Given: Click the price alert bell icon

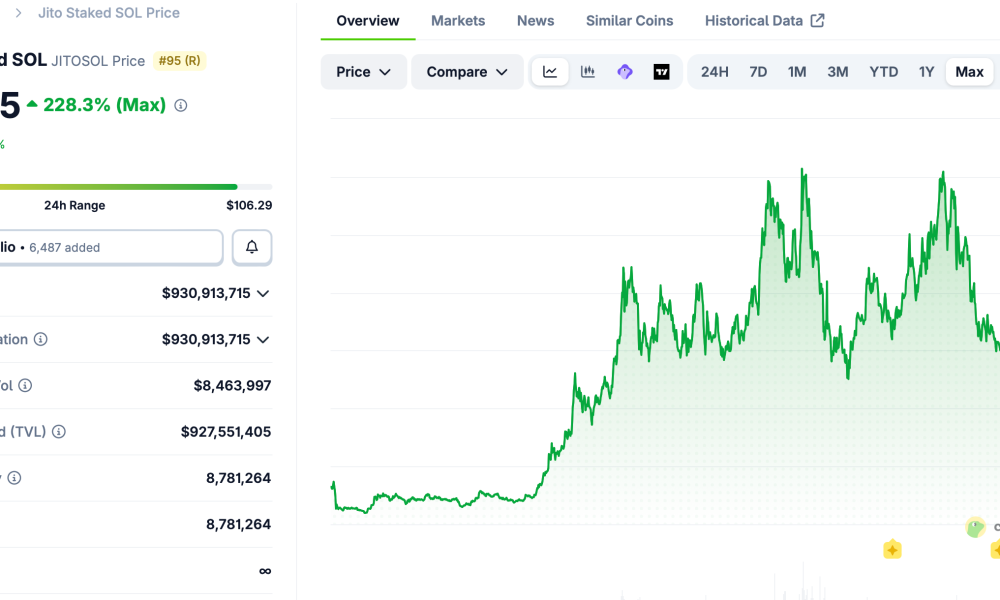Looking at the screenshot, I should (x=252, y=247).
